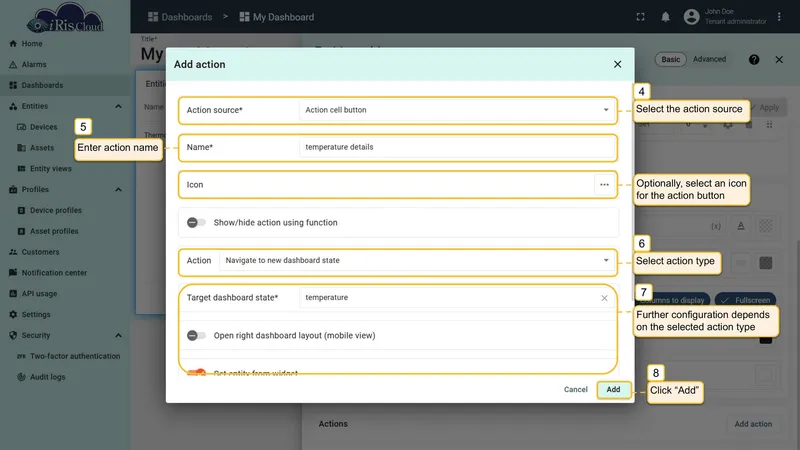The width and height of the screenshot is (800, 450).
Task: Click the Audit logs icon
Action: 21,377
